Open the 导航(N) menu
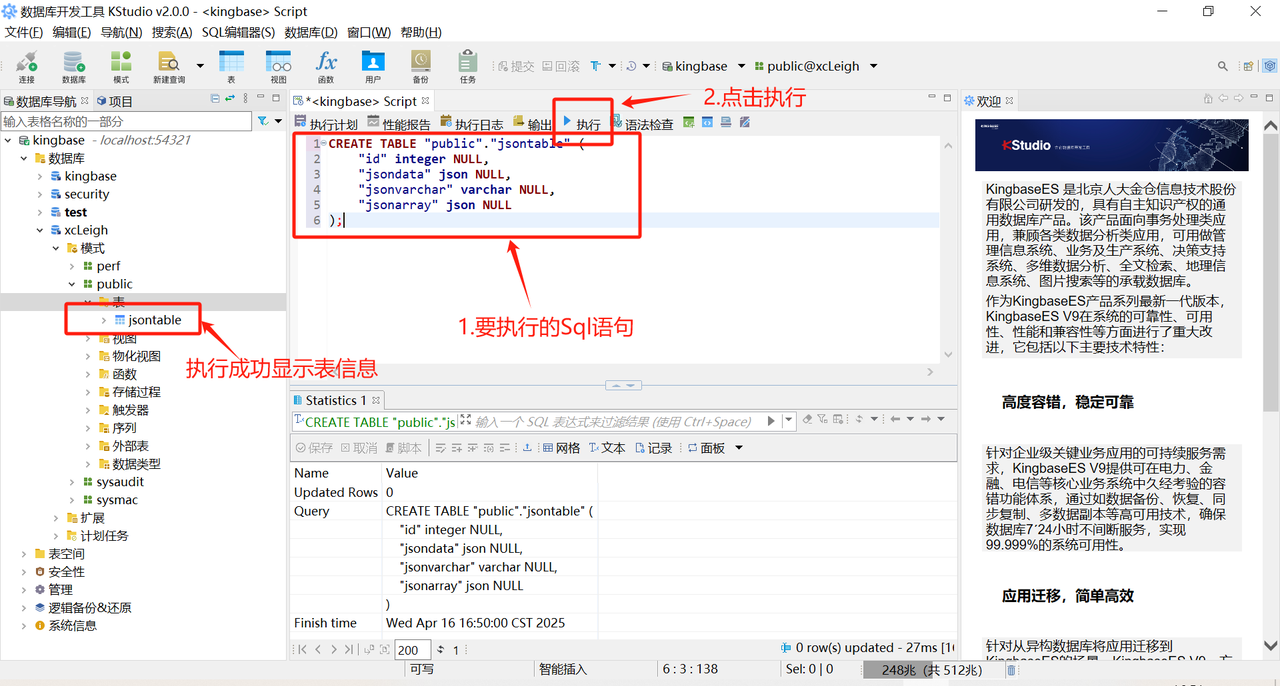Image resolution: width=1280 pixels, height=686 pixels. 121,32
